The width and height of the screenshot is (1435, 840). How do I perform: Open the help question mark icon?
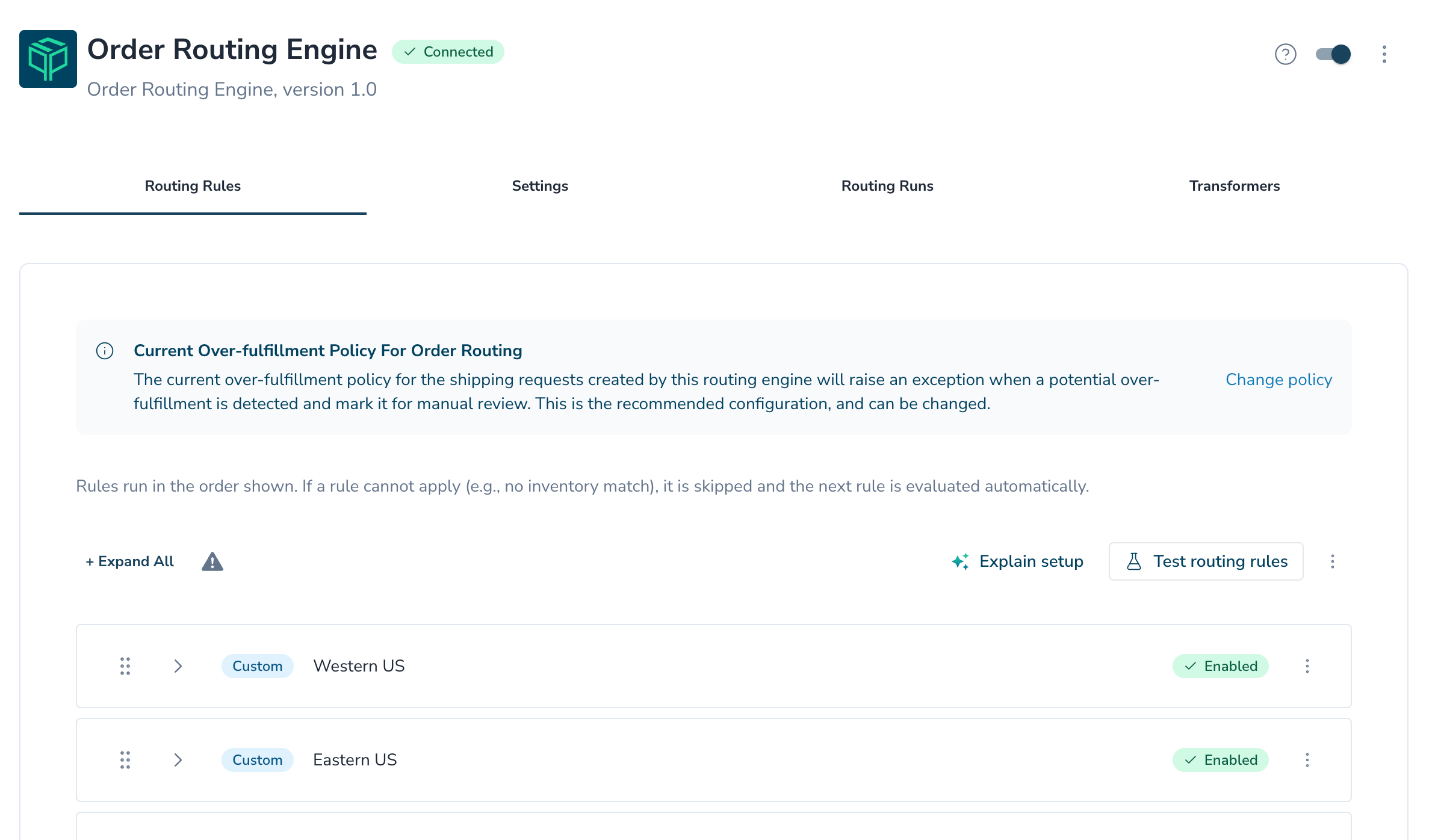pyautogui.click(x=1286, y=54)
